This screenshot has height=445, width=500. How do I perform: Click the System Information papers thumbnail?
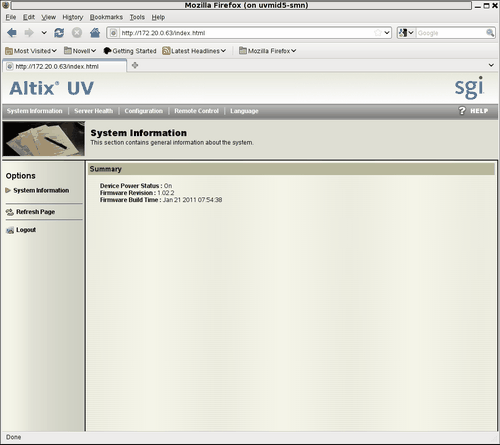tap(44, 139)
